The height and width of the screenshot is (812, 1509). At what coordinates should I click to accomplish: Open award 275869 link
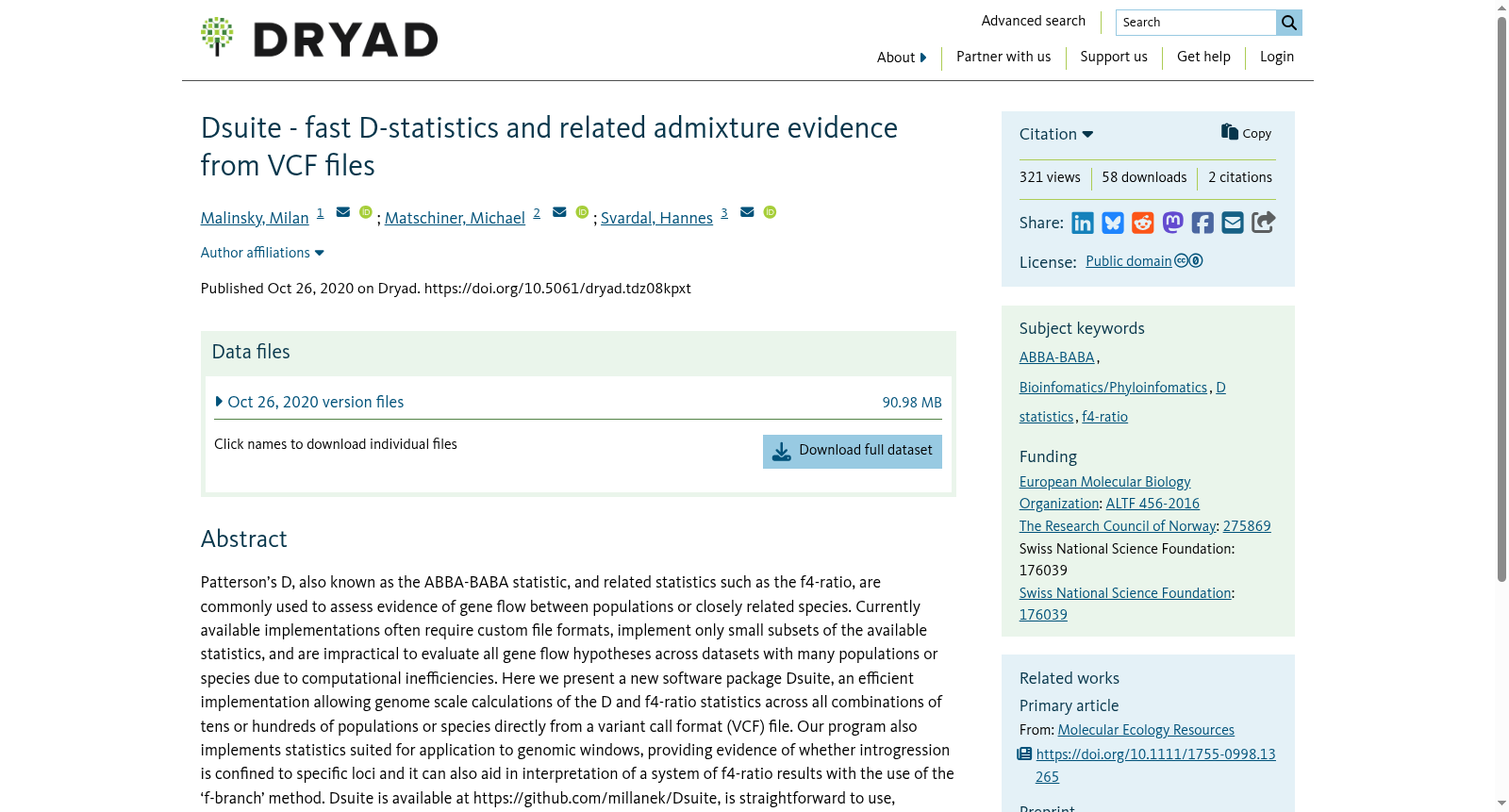1247,526
